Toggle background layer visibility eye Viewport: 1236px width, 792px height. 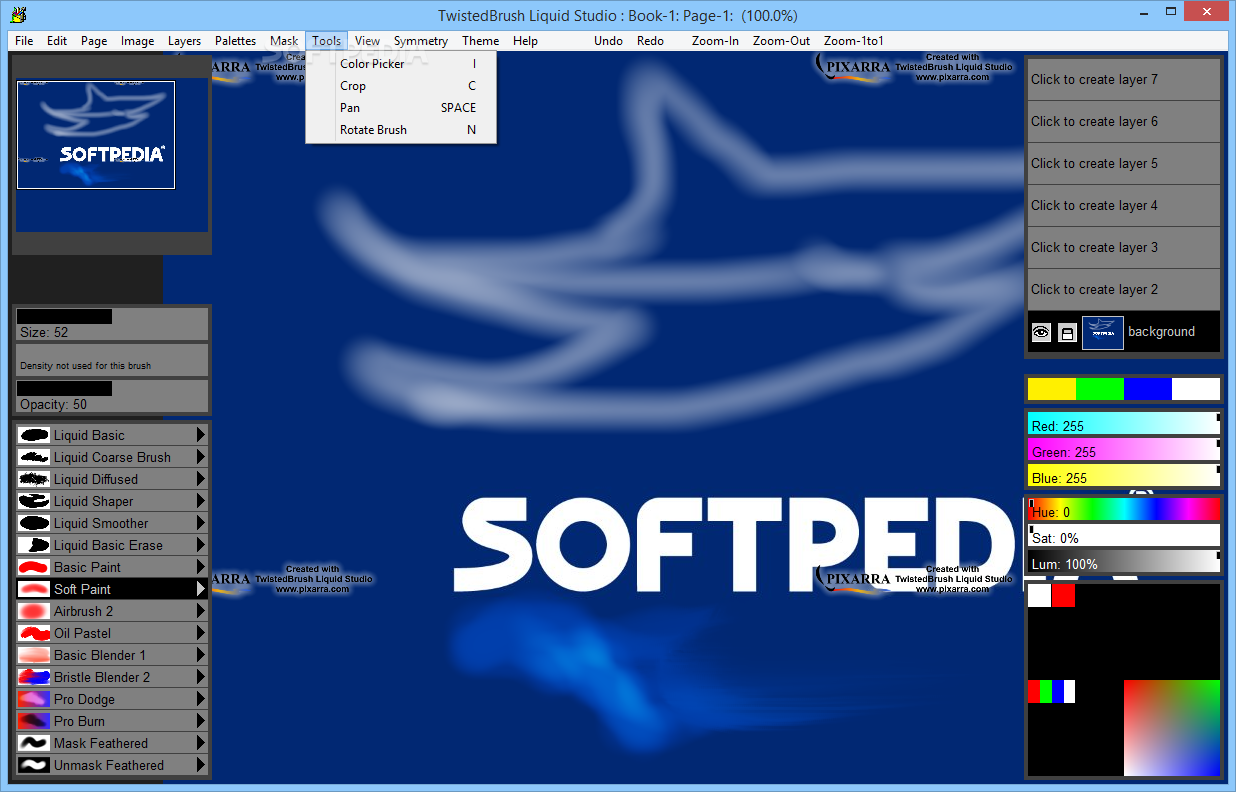(x=1041, y=333)
